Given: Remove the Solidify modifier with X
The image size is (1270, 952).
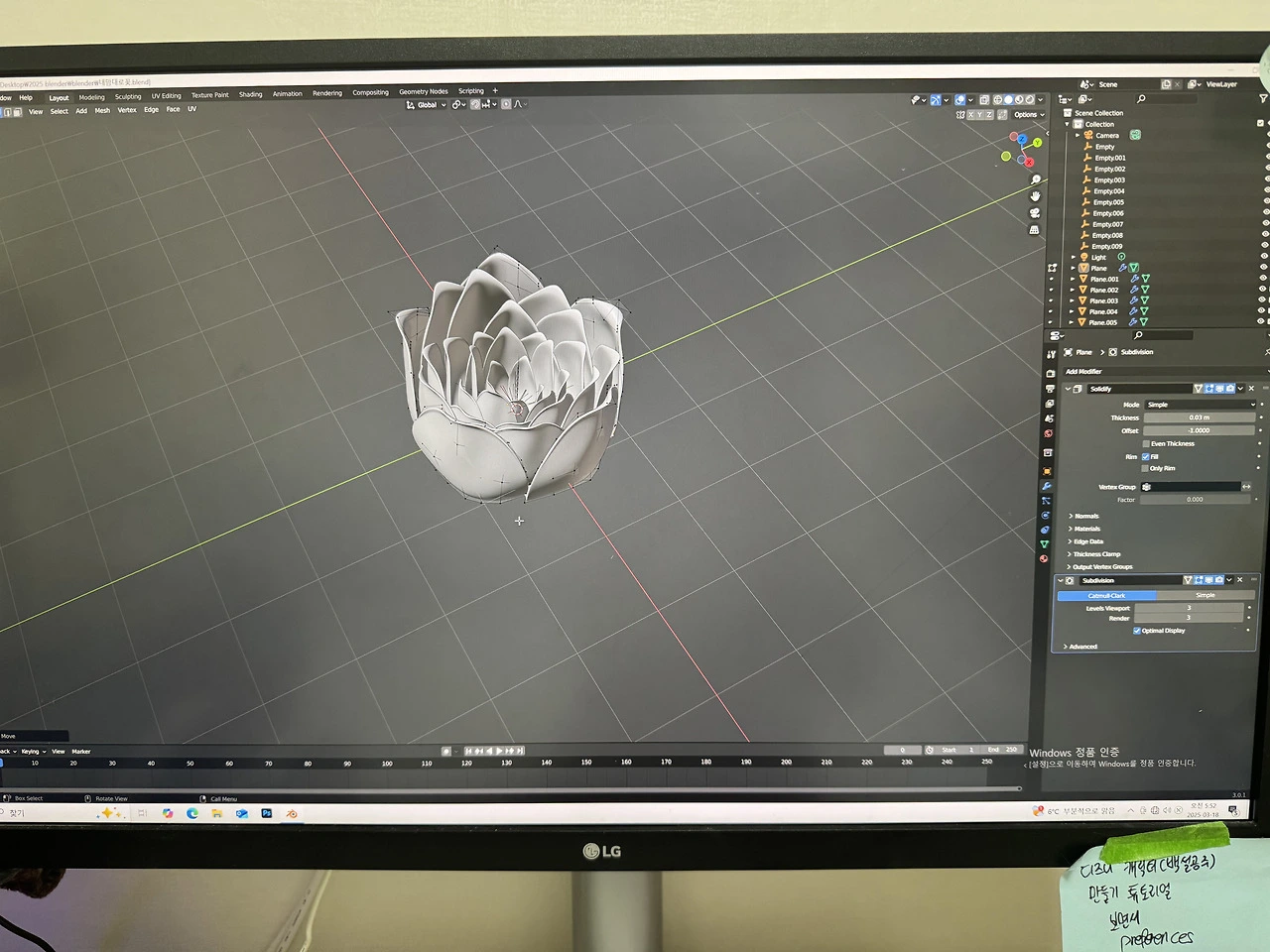Looking at the screenshot, I should point(1251,389).
